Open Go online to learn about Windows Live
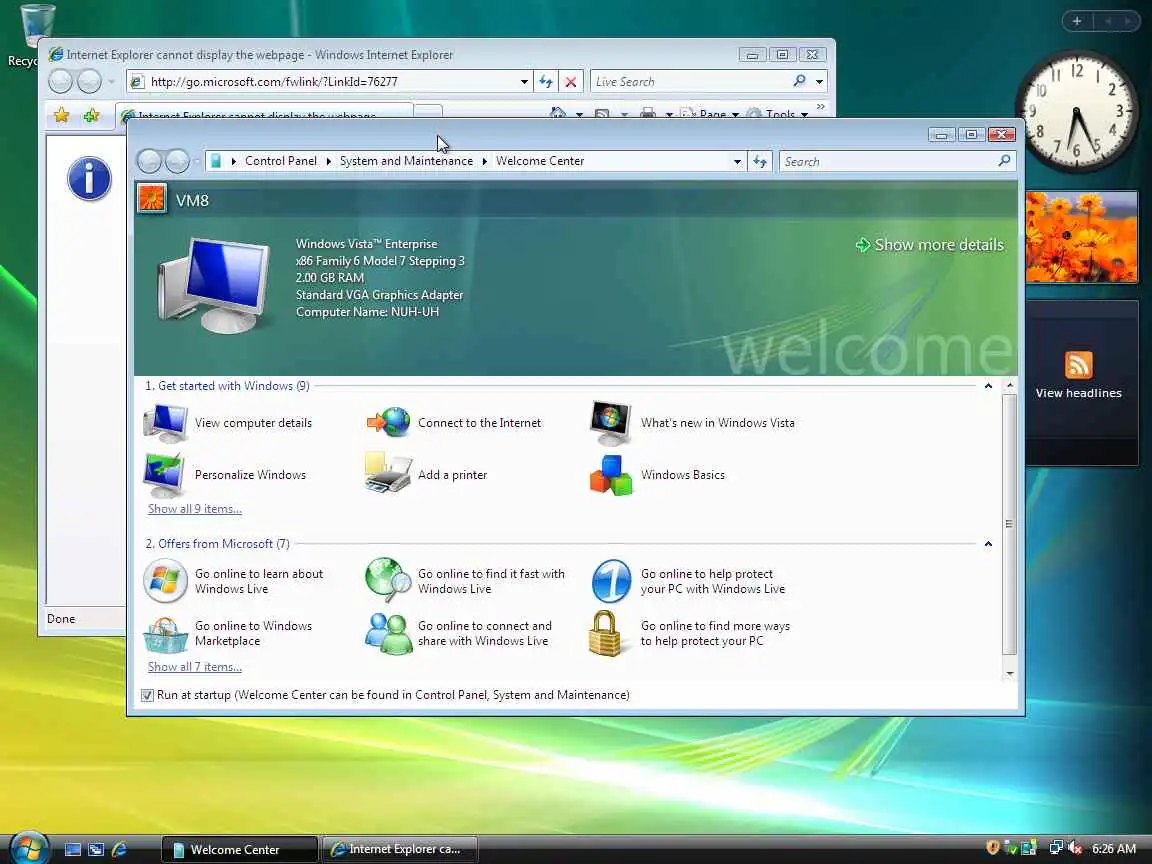Viewport: 1152px width, 864px height. (234, 581)
